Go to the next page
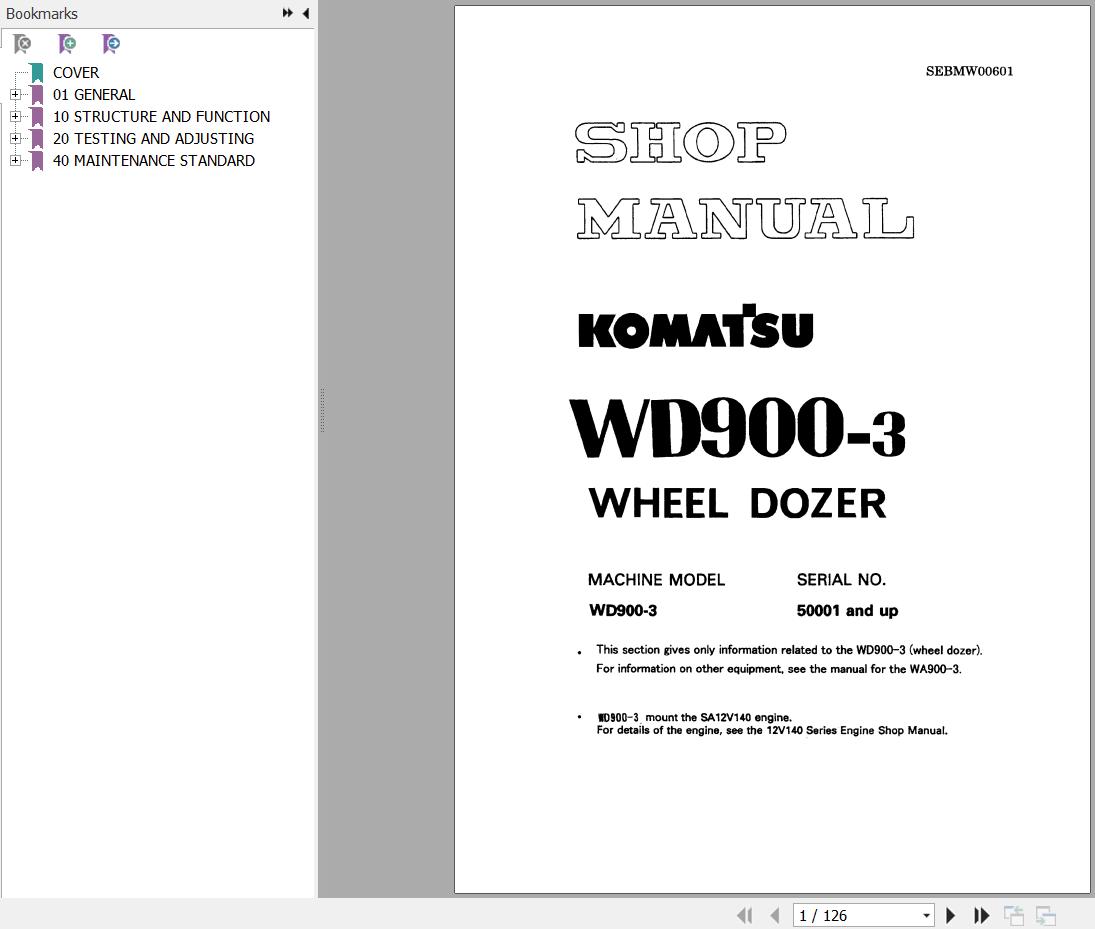Screen dimensions: 1095x929 click(x=950, y=915)
